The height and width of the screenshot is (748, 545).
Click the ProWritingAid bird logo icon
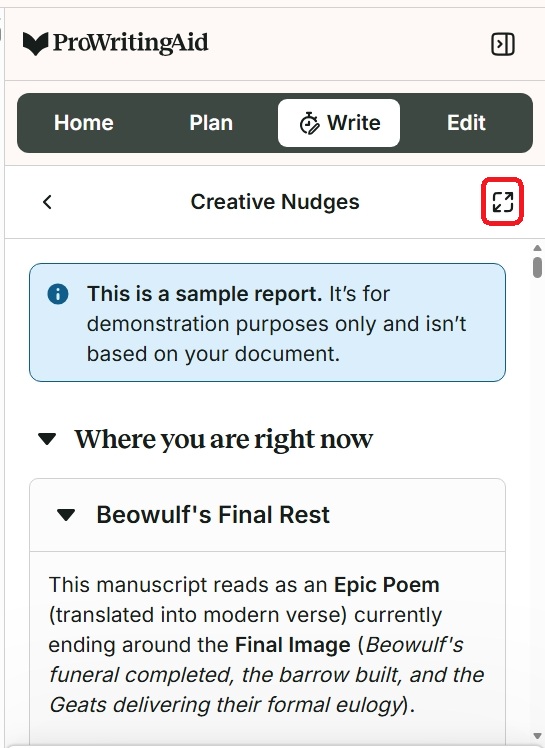(35, 43)
